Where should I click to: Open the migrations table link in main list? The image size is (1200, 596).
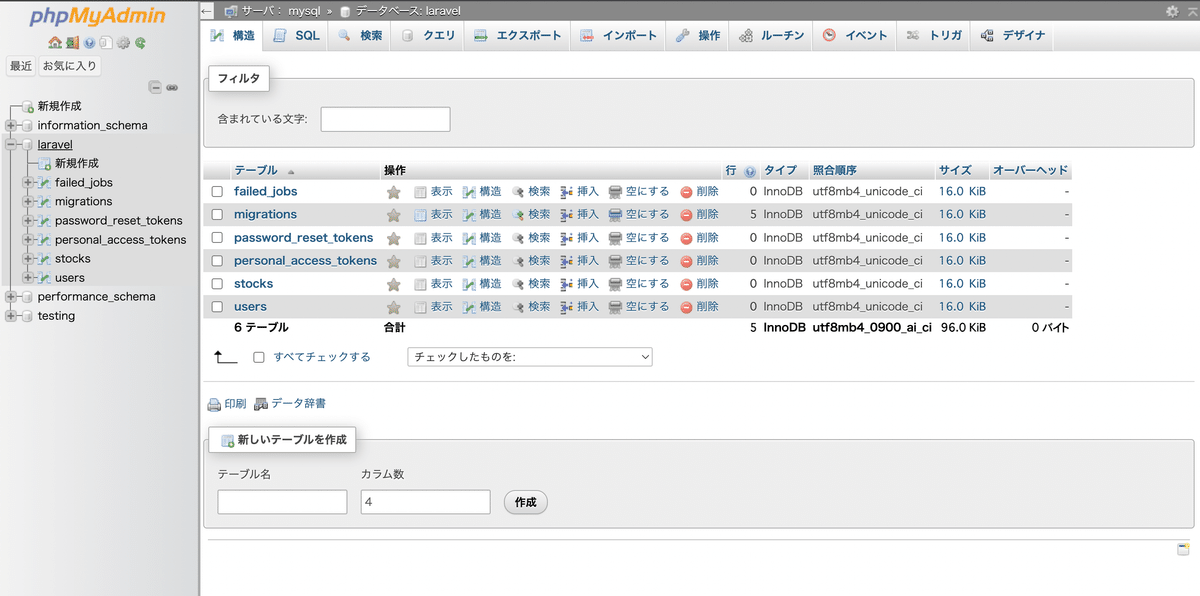265,215
